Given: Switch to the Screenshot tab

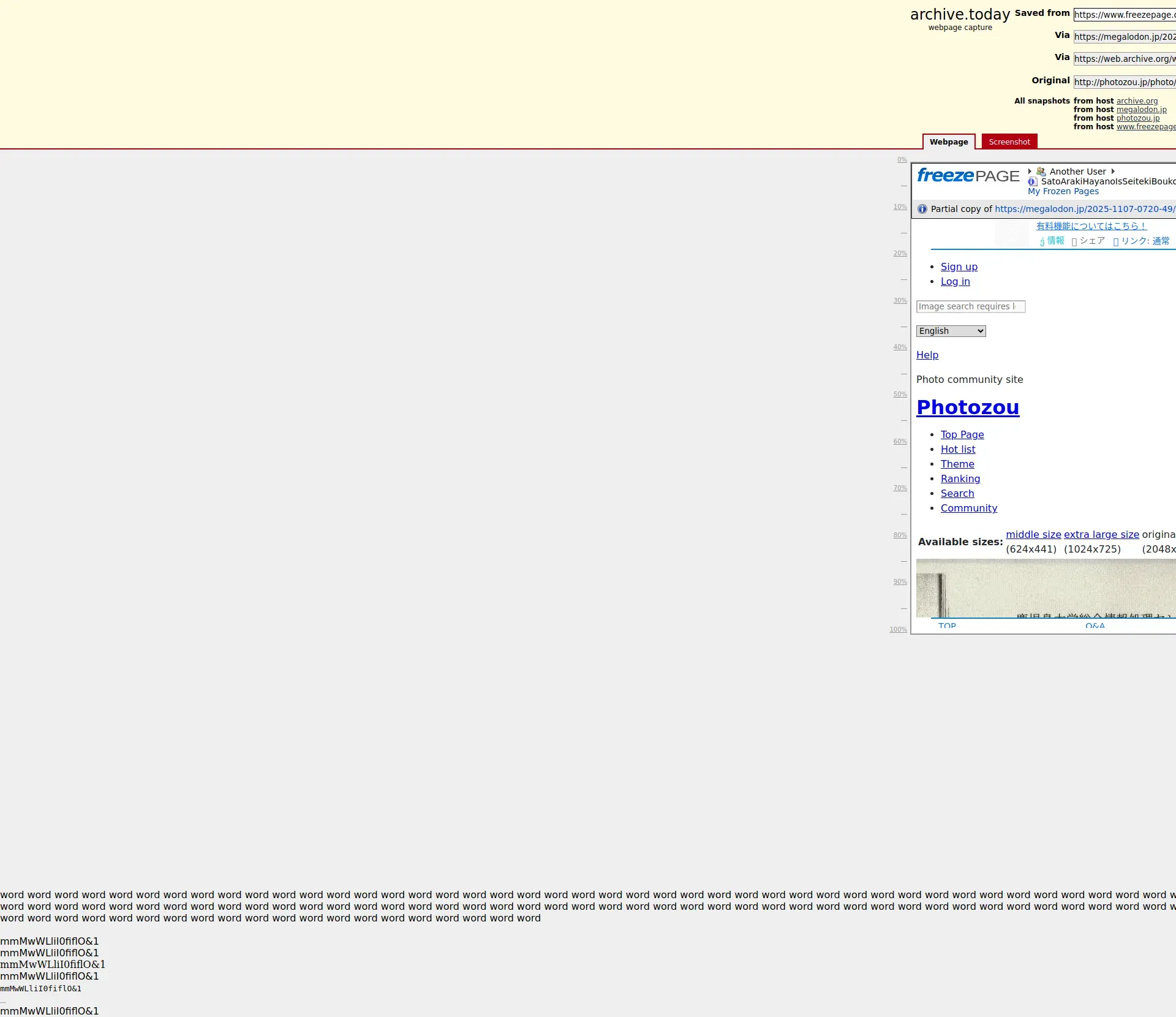Looking at the screenshot, I should point(1009,142).
